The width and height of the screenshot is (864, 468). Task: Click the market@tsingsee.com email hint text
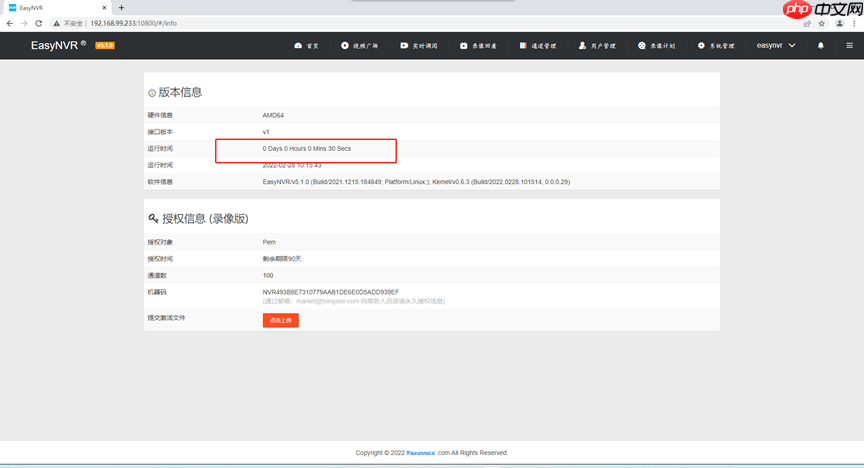(x=354, y=301)
